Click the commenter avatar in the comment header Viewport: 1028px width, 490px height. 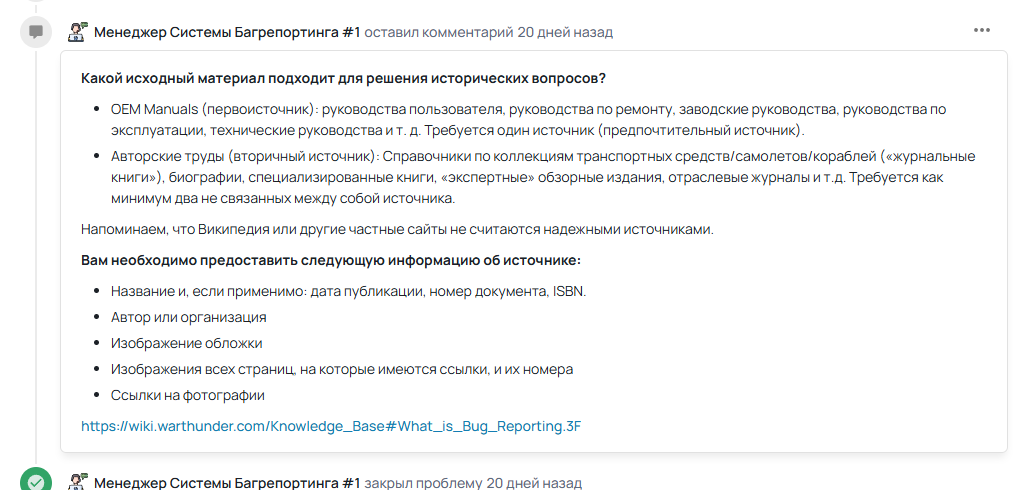(77, 32)
